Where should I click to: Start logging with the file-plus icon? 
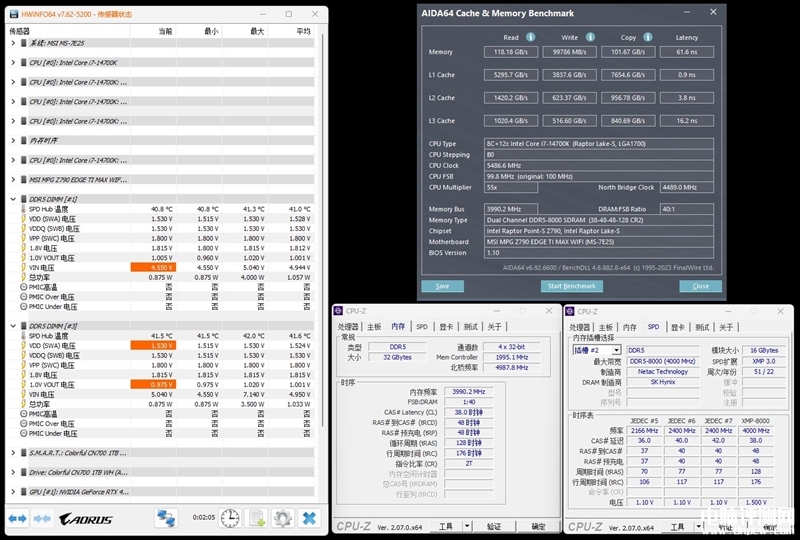coord(256,518)
